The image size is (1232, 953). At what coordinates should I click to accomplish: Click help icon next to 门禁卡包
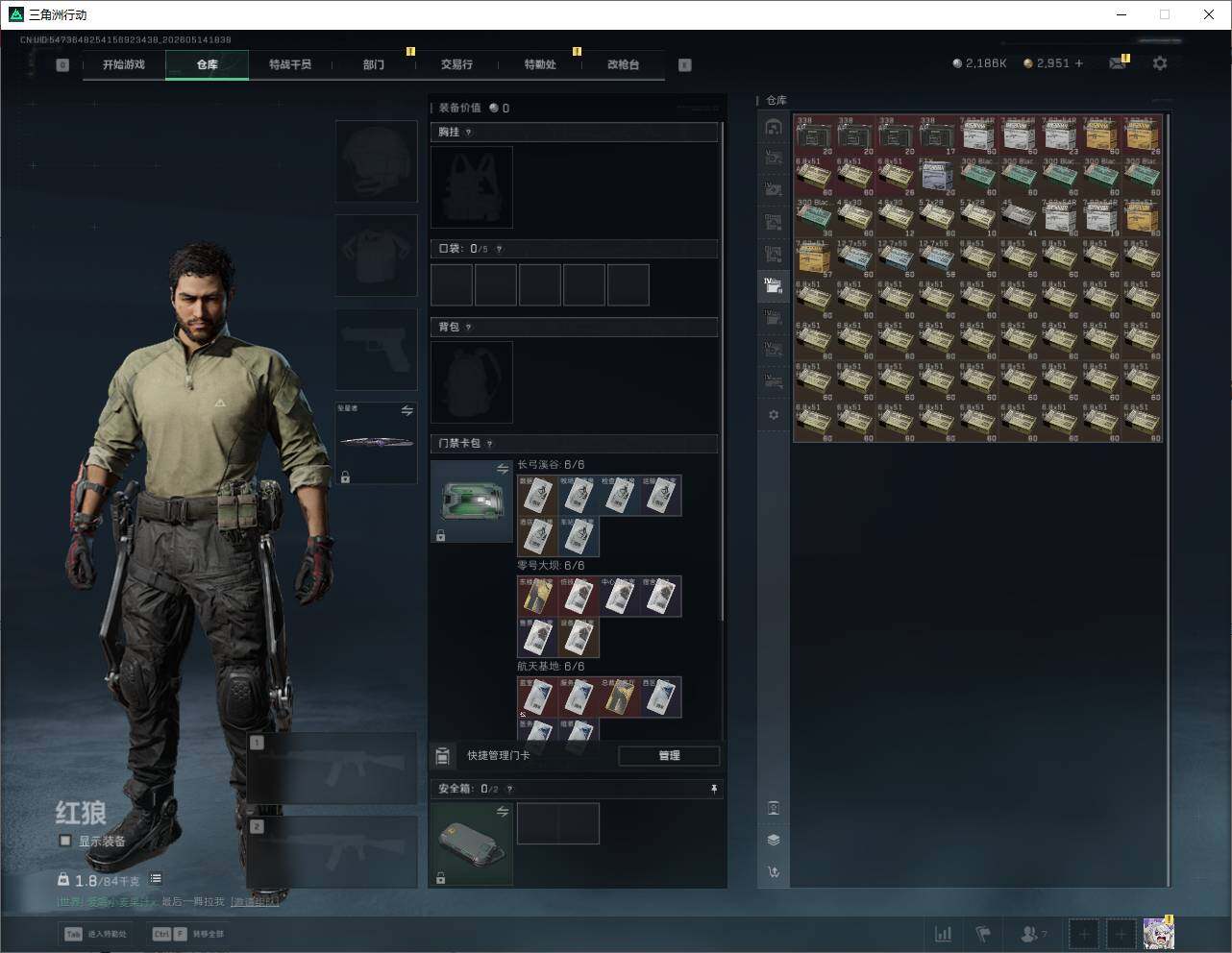pyautogui.click(x=490, y=444)
